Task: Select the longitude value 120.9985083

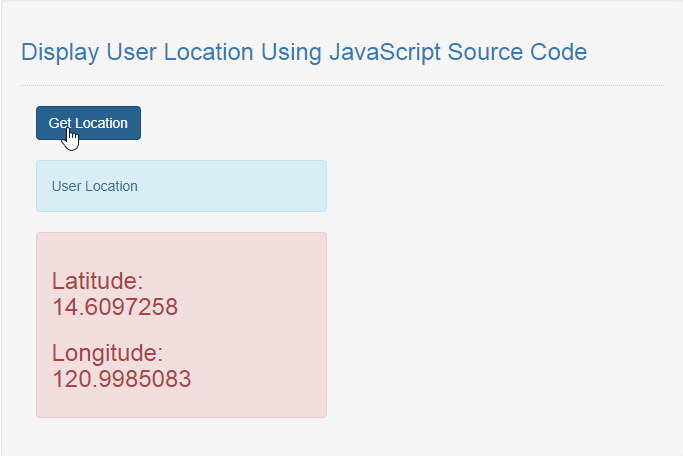Action: [122, 379]
